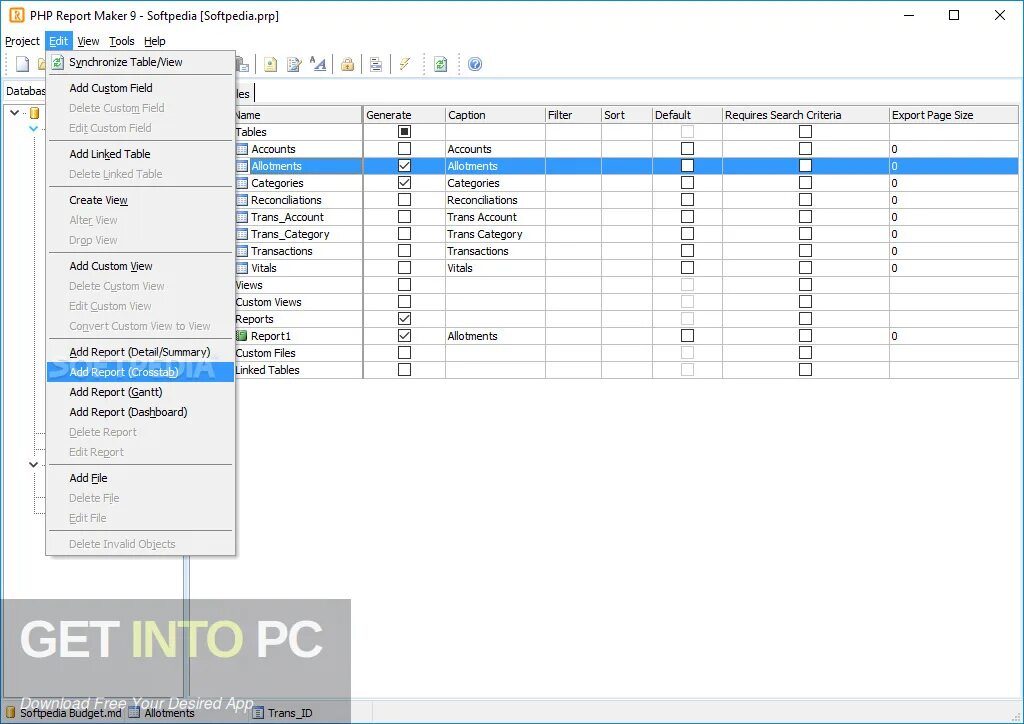The width and height of the screenshot is (1024, 724).
Task: Click the Trans_Account table icon
Action: [242, 217]
